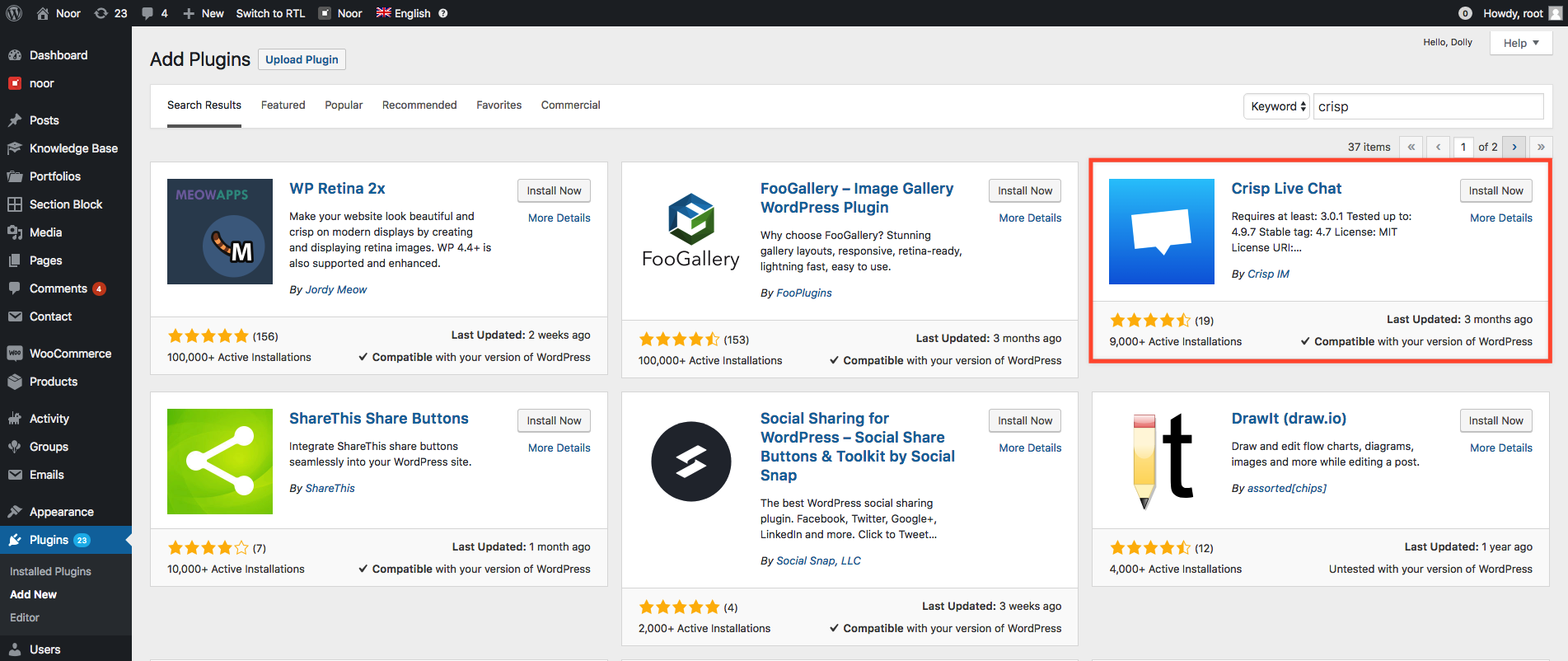
Task: Open the Activity icon
Action: point(15,419)
